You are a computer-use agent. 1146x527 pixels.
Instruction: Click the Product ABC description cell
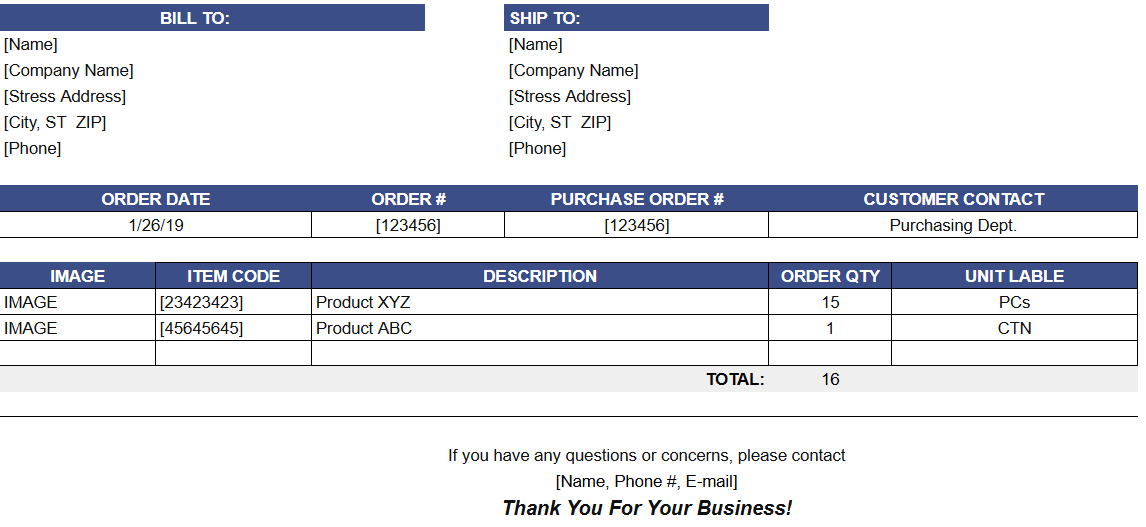[364, 328]
